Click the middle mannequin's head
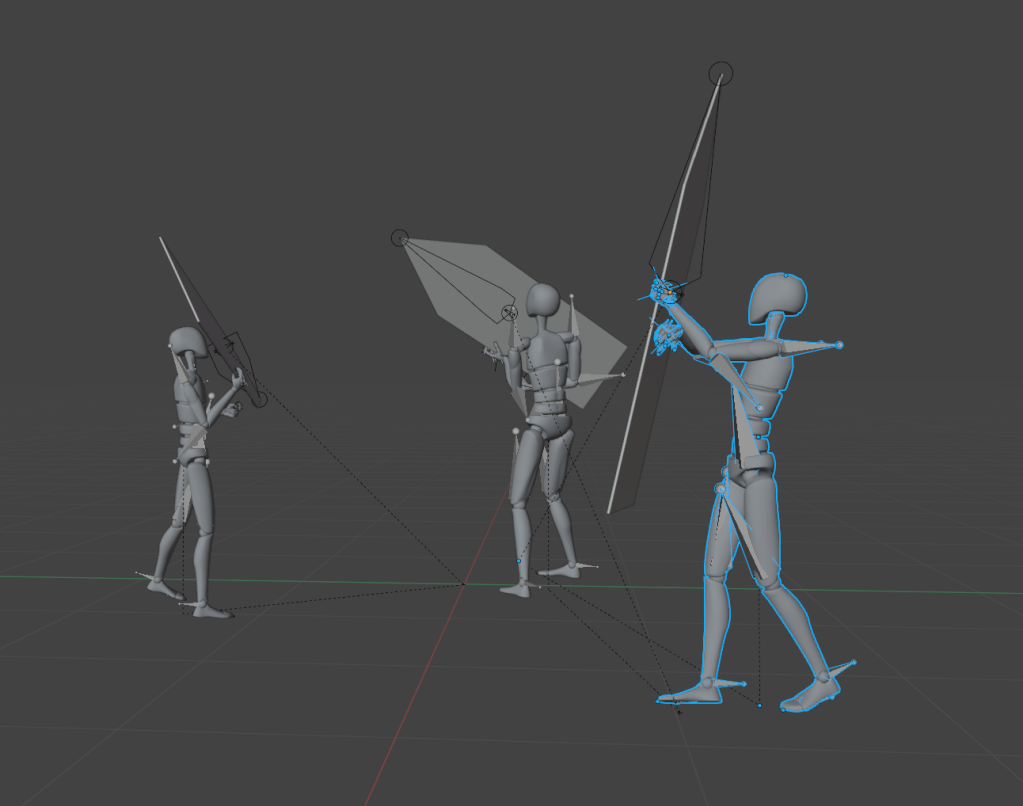This screenshot has height=806, width=1023. pyautogui.click(x=543, y=299)
